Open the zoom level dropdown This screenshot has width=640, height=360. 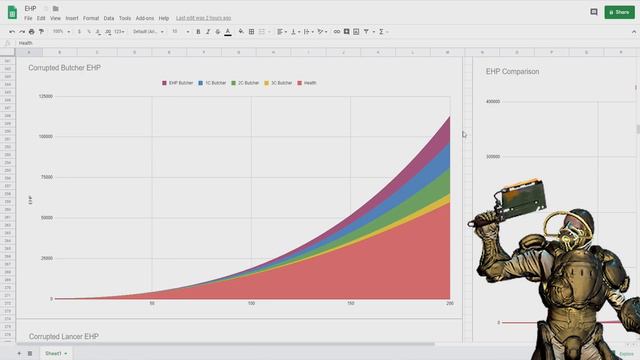[61, 31]
